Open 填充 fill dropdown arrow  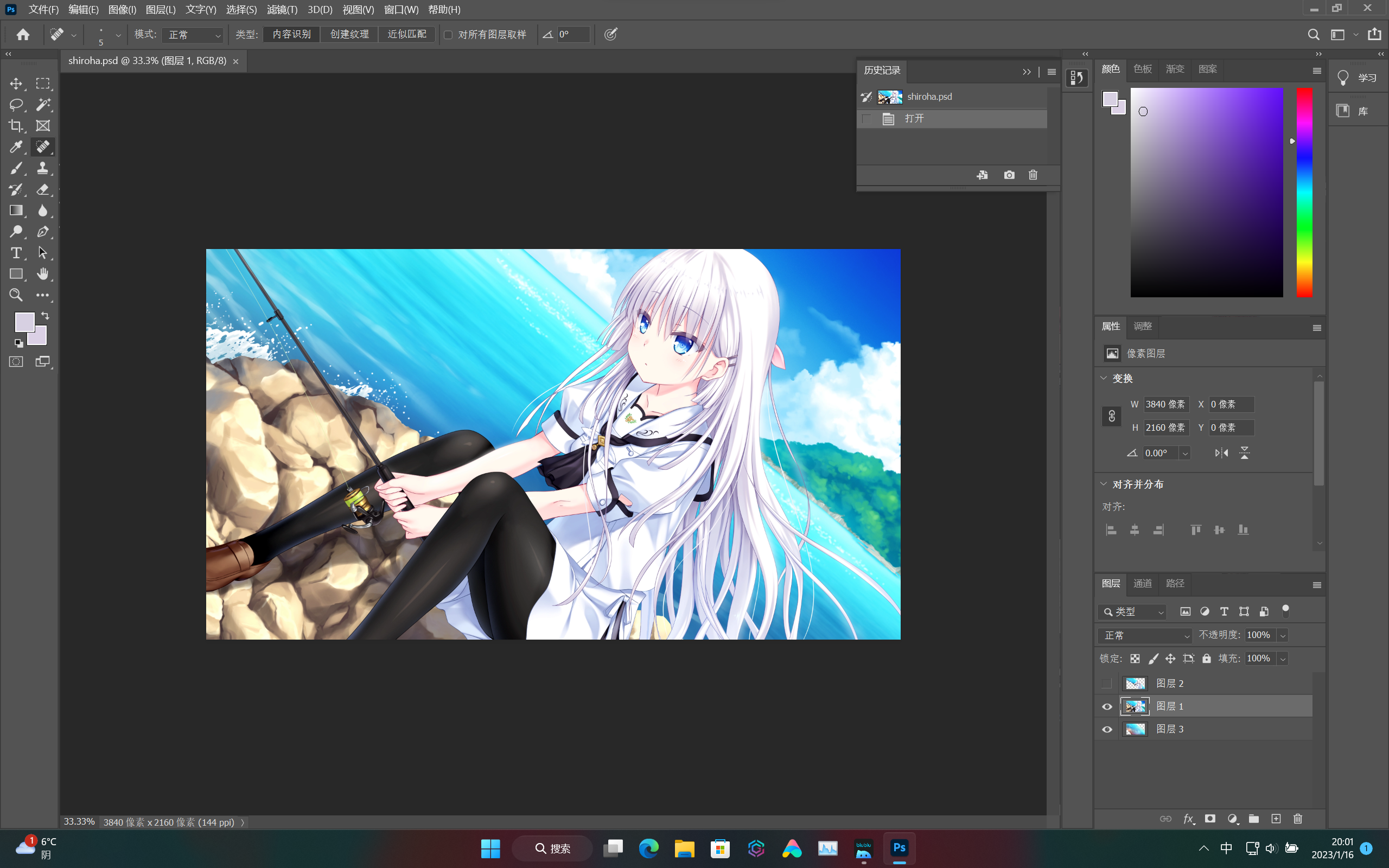pyautogui.click(x=1283, y=659)
